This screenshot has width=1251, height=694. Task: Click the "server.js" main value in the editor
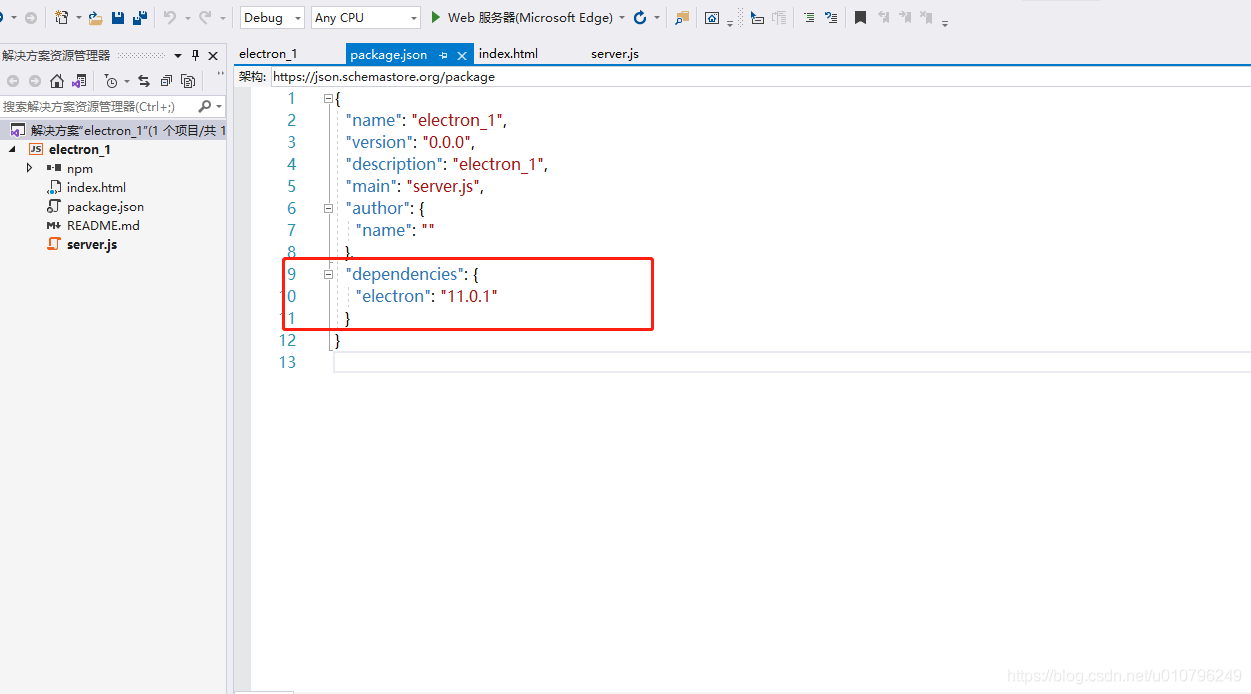443,186
